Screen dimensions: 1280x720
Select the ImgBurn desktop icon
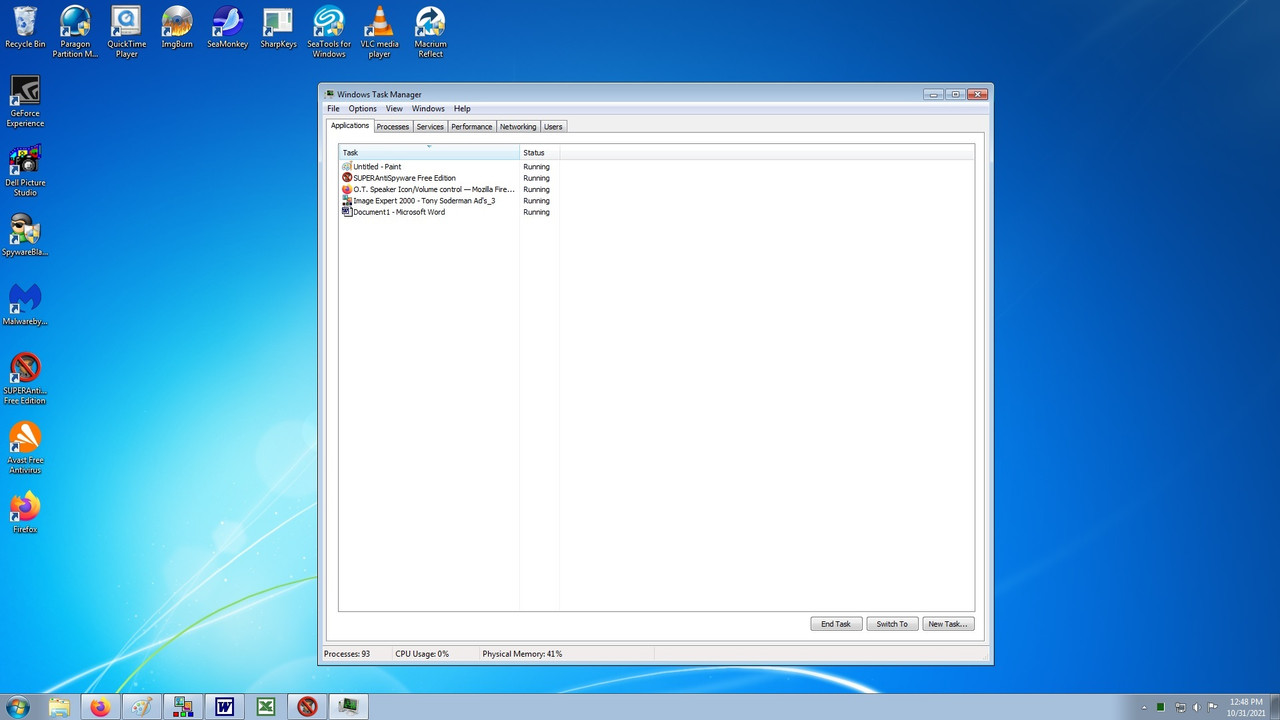point(177,28)
